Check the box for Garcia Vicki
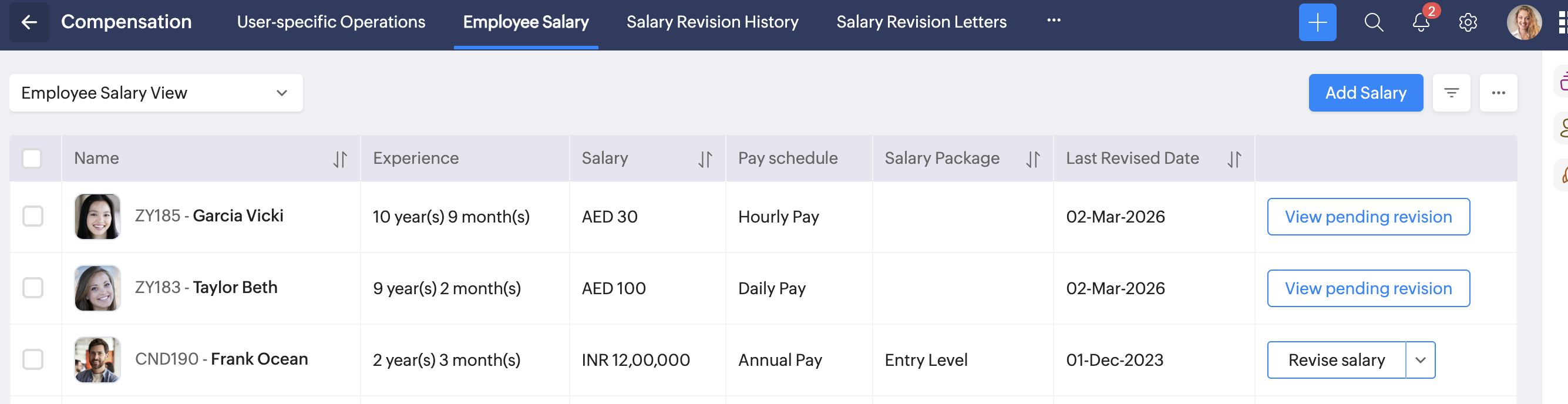Screen dimensions: 1568x404 [33, 217]
